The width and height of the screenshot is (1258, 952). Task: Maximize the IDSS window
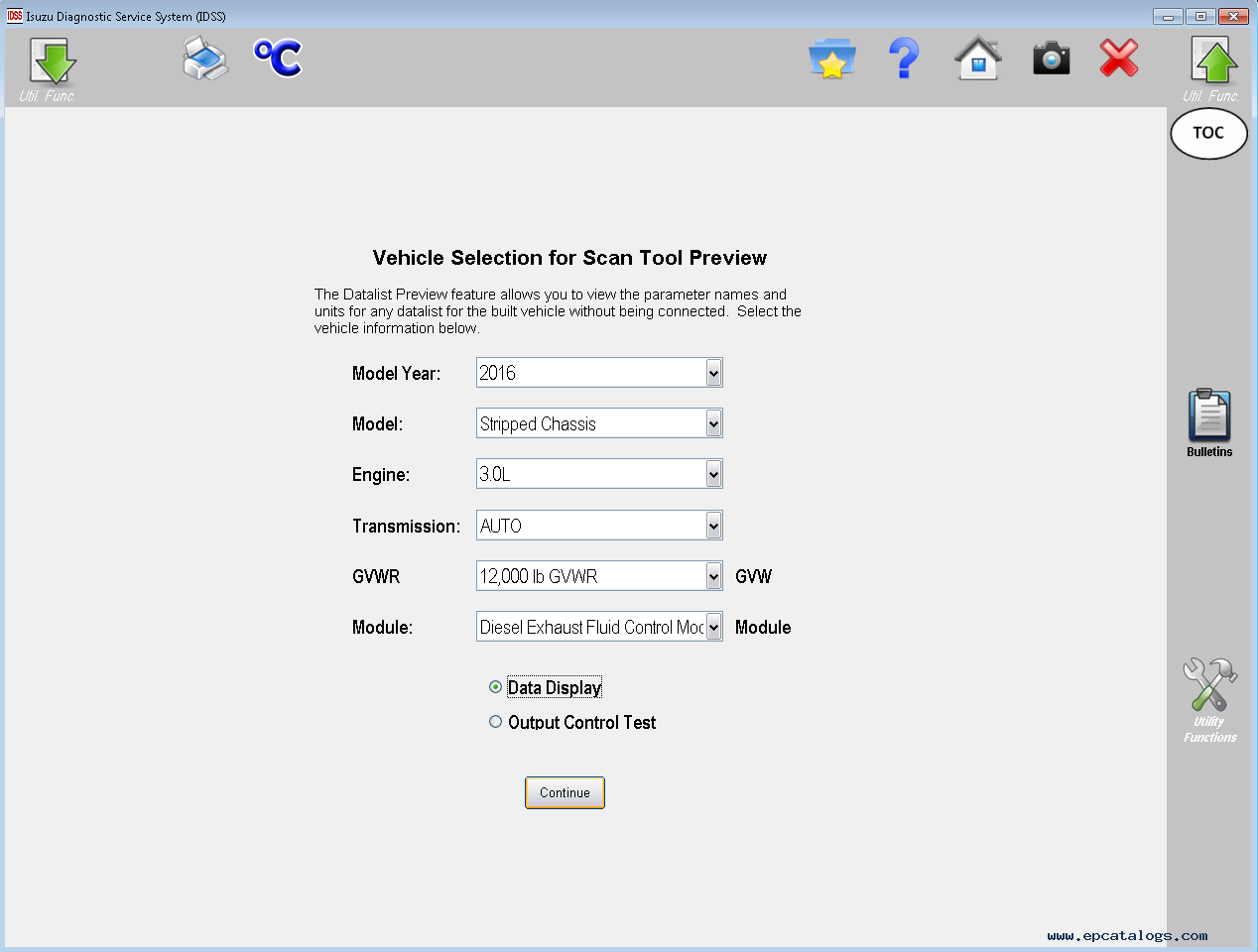1199,16
